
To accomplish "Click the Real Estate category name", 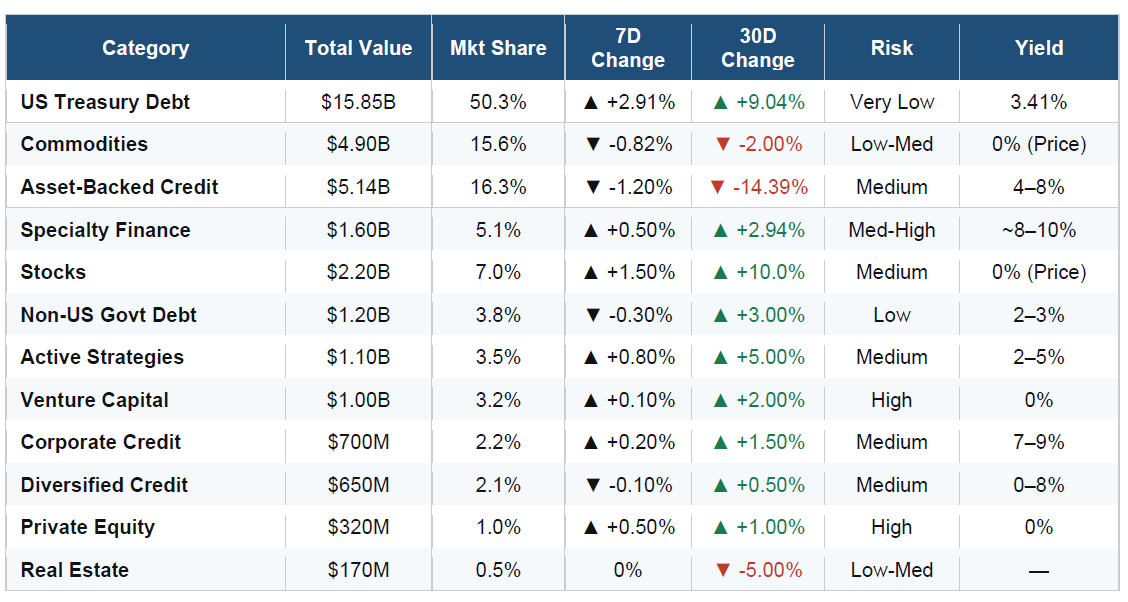I will tap(75, 570).
